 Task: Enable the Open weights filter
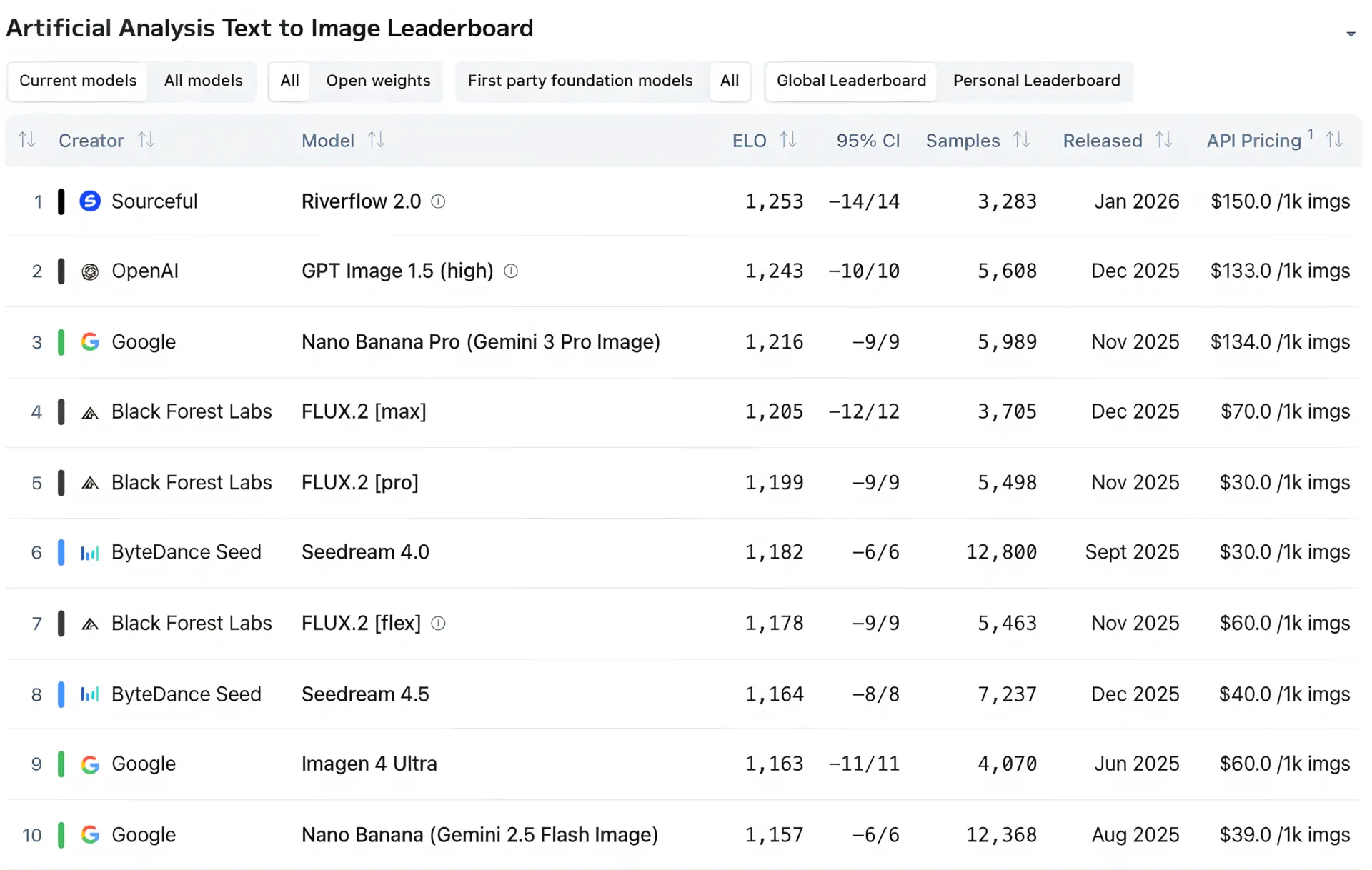(x=378, y=81)
